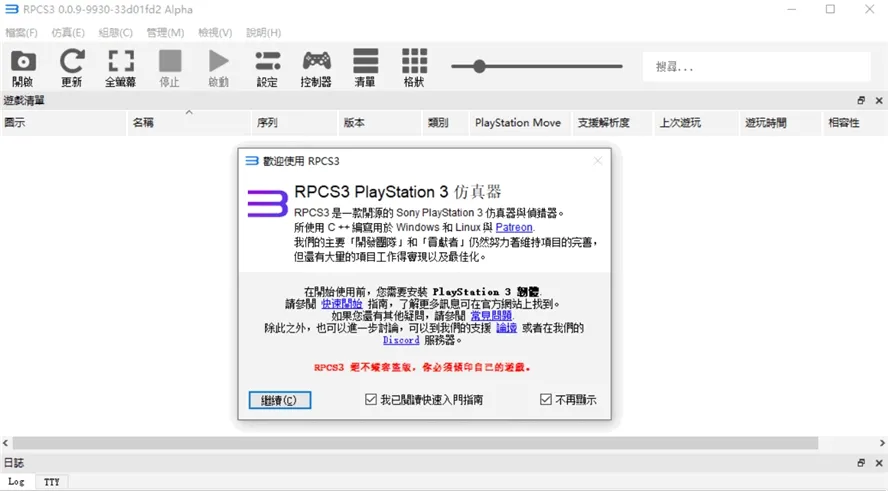Float the 日誌 log panel with undock icon

(x=861, y=463)
